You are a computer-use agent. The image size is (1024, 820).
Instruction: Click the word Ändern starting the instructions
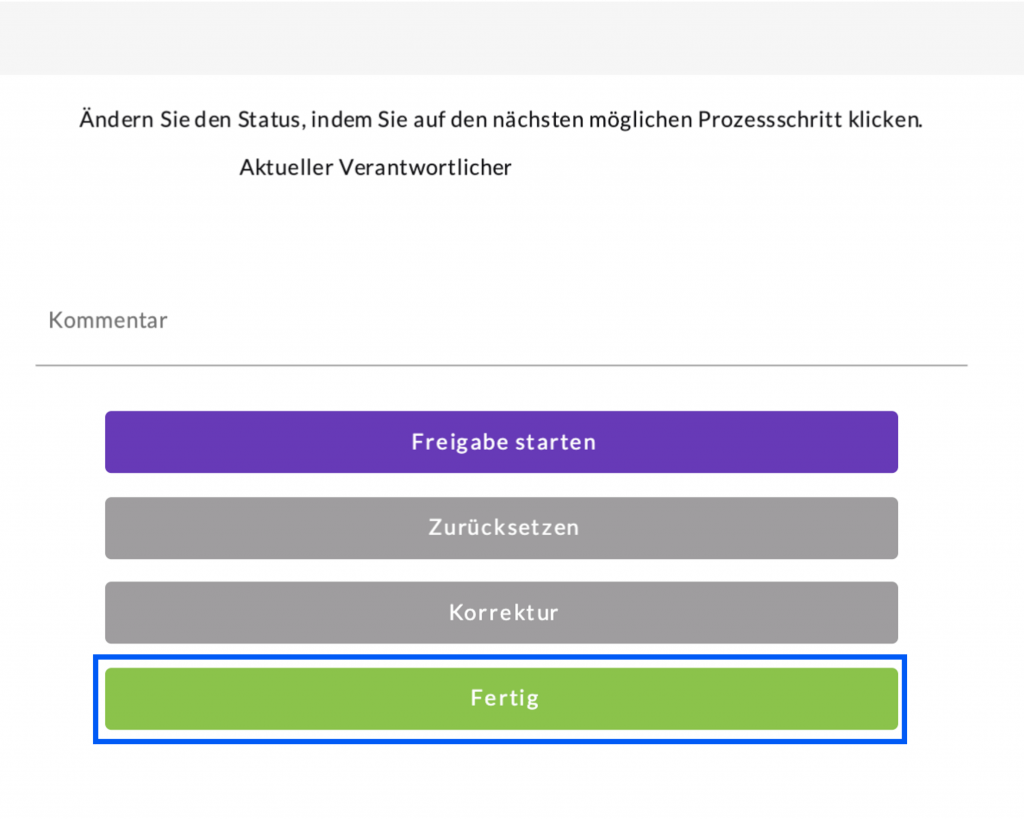pyautogui.click(x=111, y=120)
